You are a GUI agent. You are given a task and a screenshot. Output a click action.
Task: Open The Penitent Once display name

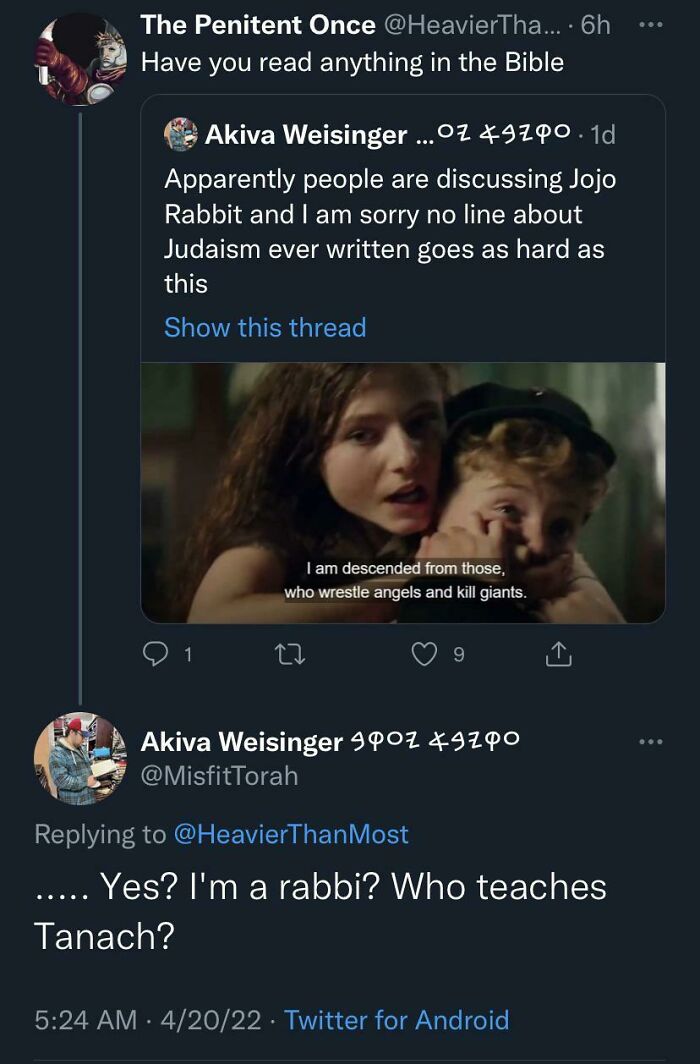click(258, 24)
